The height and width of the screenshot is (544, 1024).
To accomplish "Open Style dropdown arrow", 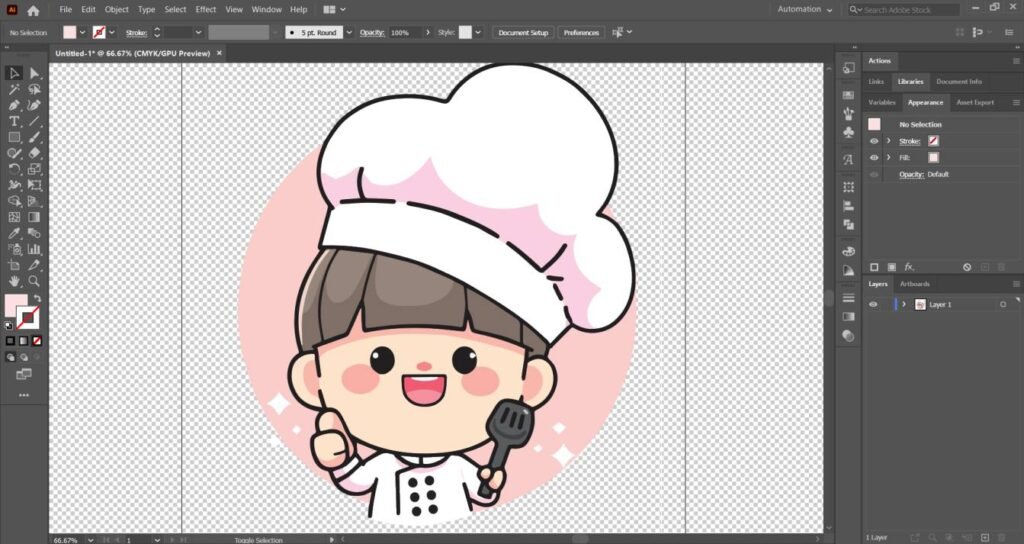I will (478, 33).
